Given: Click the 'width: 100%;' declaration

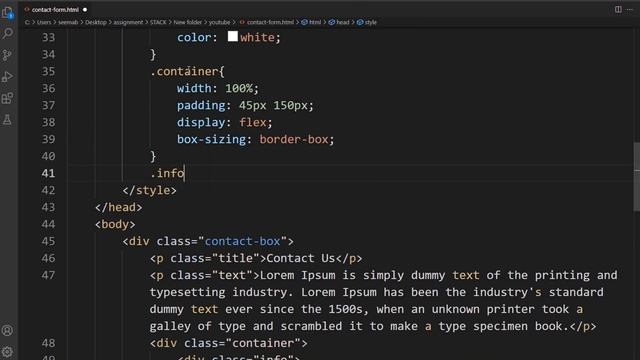Looking at the screenshot, I should 218,88.
